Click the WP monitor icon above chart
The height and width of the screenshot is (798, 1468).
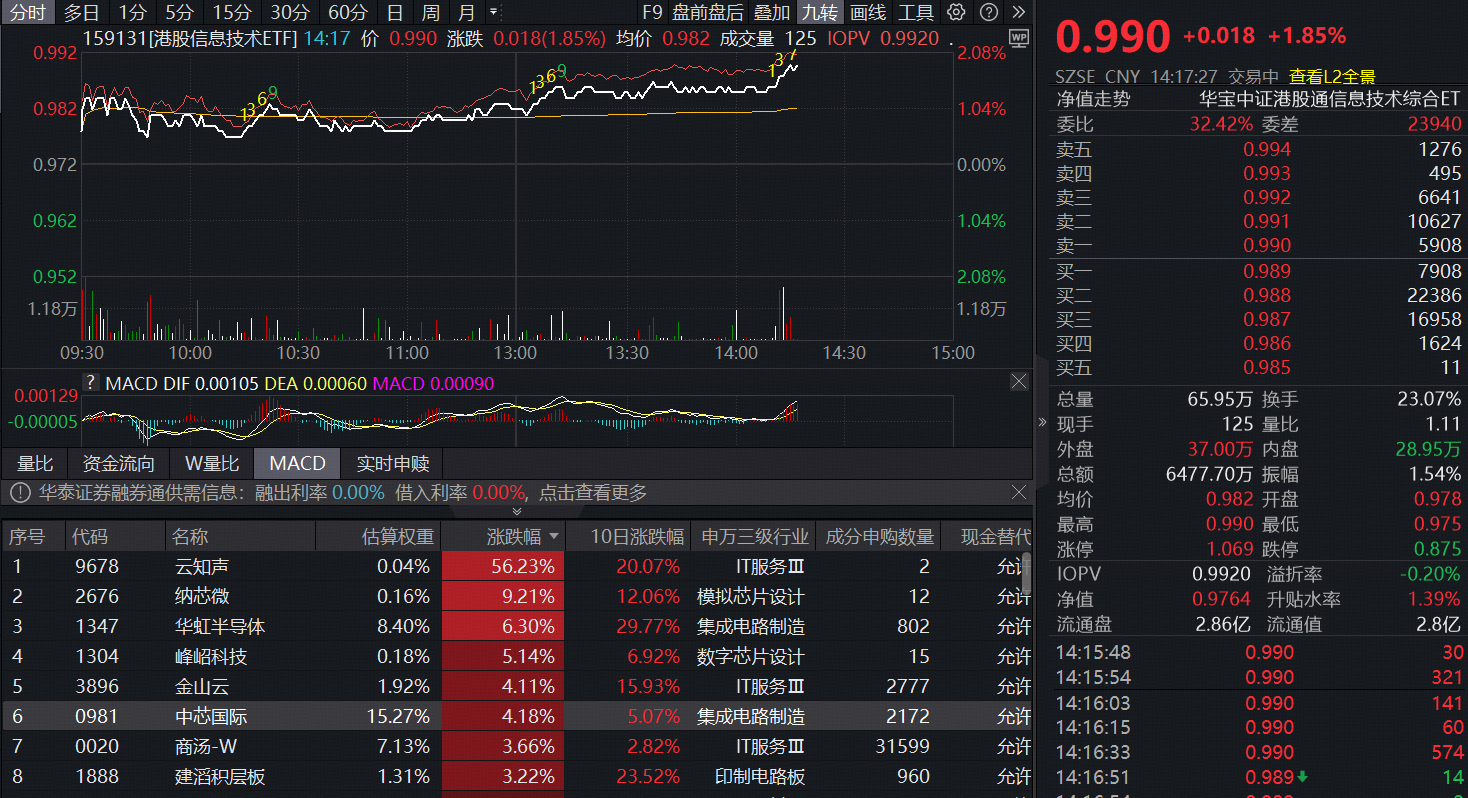point(1018,38)
